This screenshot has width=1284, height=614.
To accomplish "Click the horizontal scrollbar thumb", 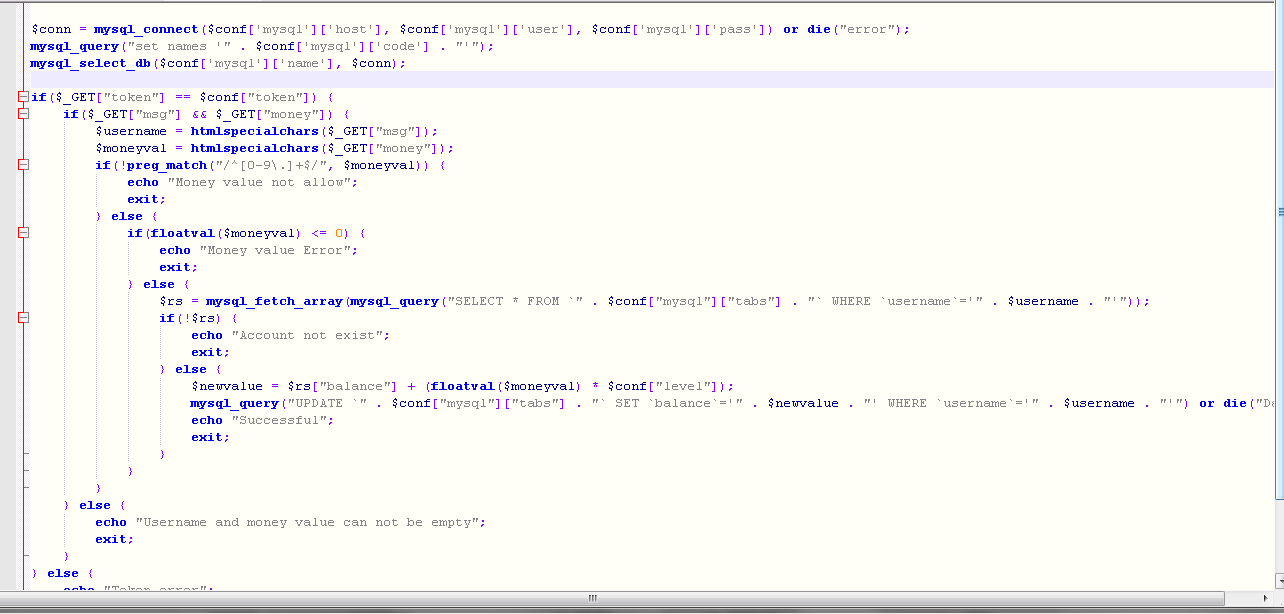I will click(x=592, y=599).
